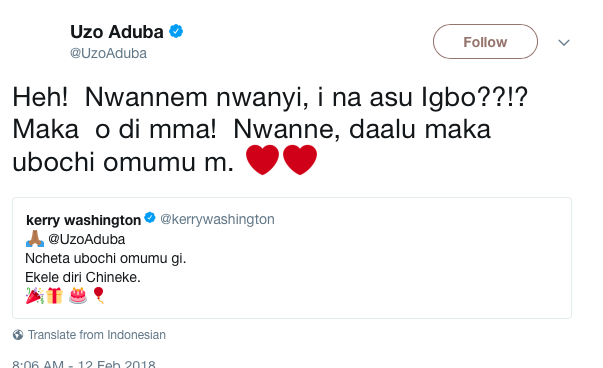Image resolution: width=603 pixels, height=368 pixels.
Task: Click kerry washington's verified badge
Action: tap(150, 218)
